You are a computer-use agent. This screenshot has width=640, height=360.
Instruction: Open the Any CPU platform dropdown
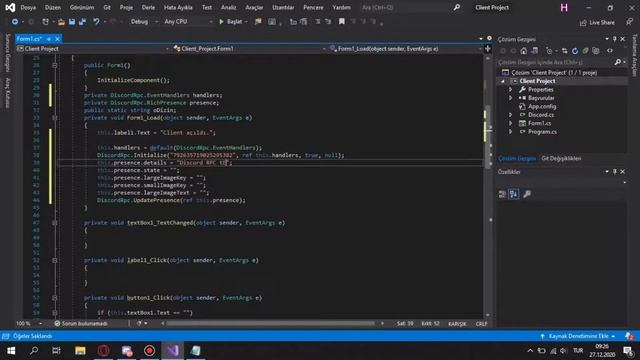tap(188, 22)
